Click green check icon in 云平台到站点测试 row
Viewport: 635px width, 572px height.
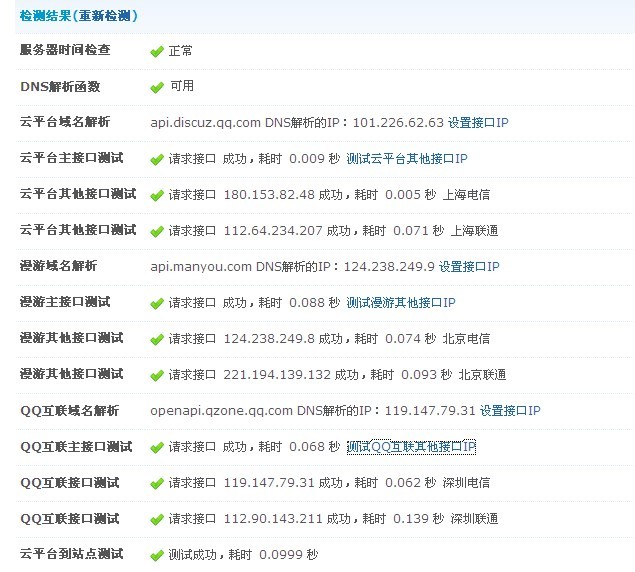[157, 555]
